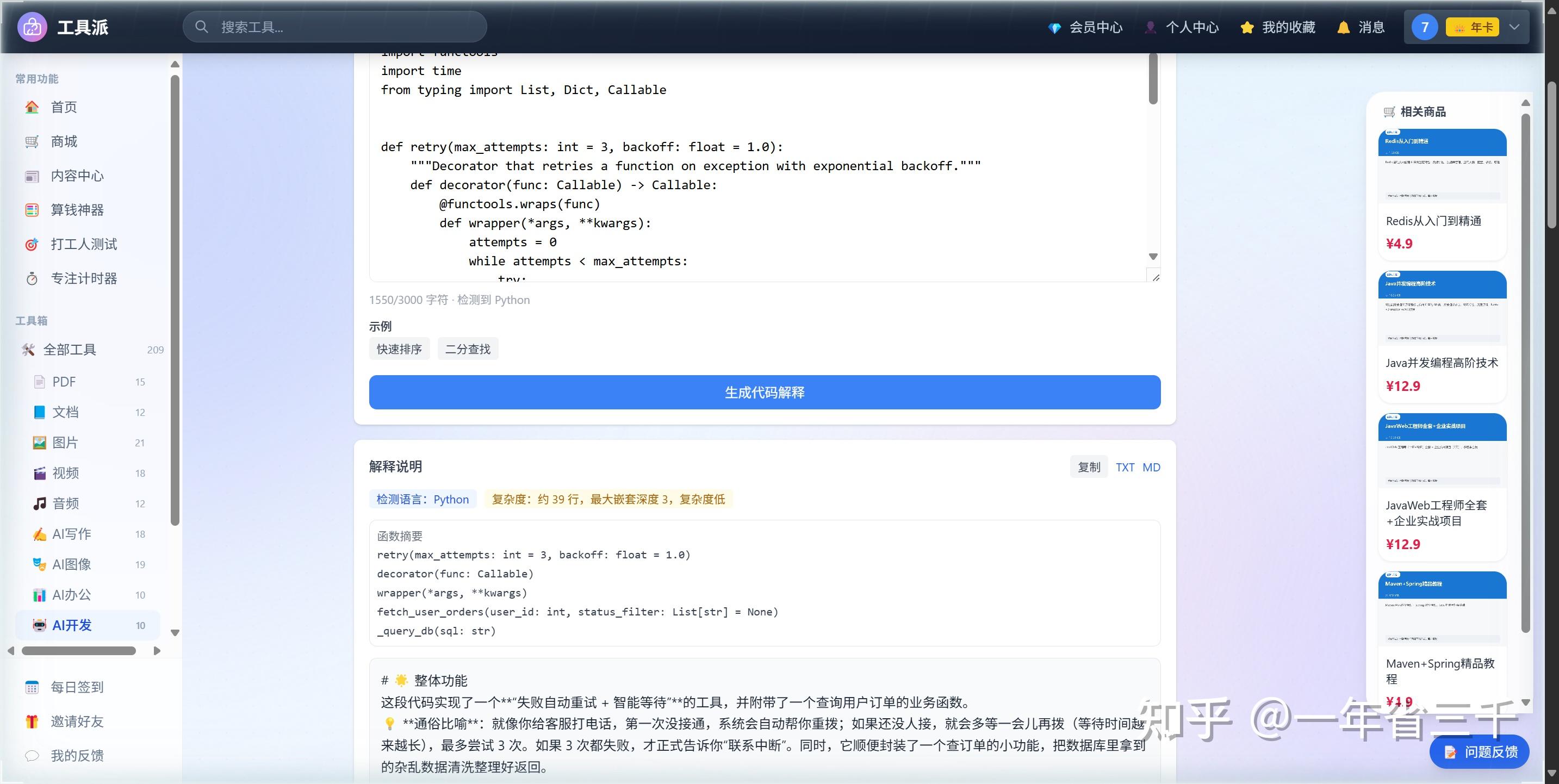Click the AI开发 robot icon
The image size is (1559, 784).
[39, 625]
